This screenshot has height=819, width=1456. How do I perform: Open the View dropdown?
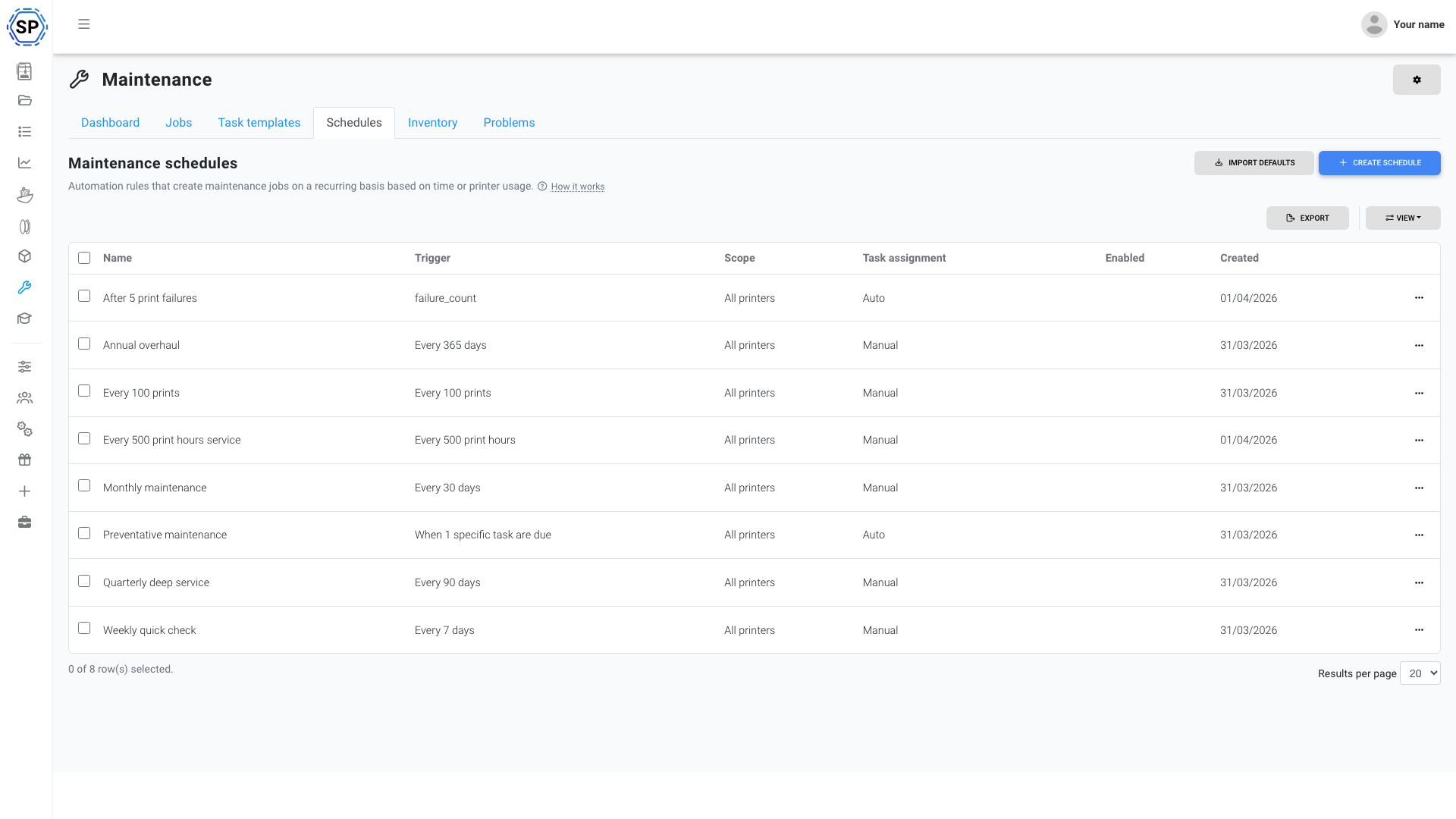pyautogui.click(x=1402, y=218)
